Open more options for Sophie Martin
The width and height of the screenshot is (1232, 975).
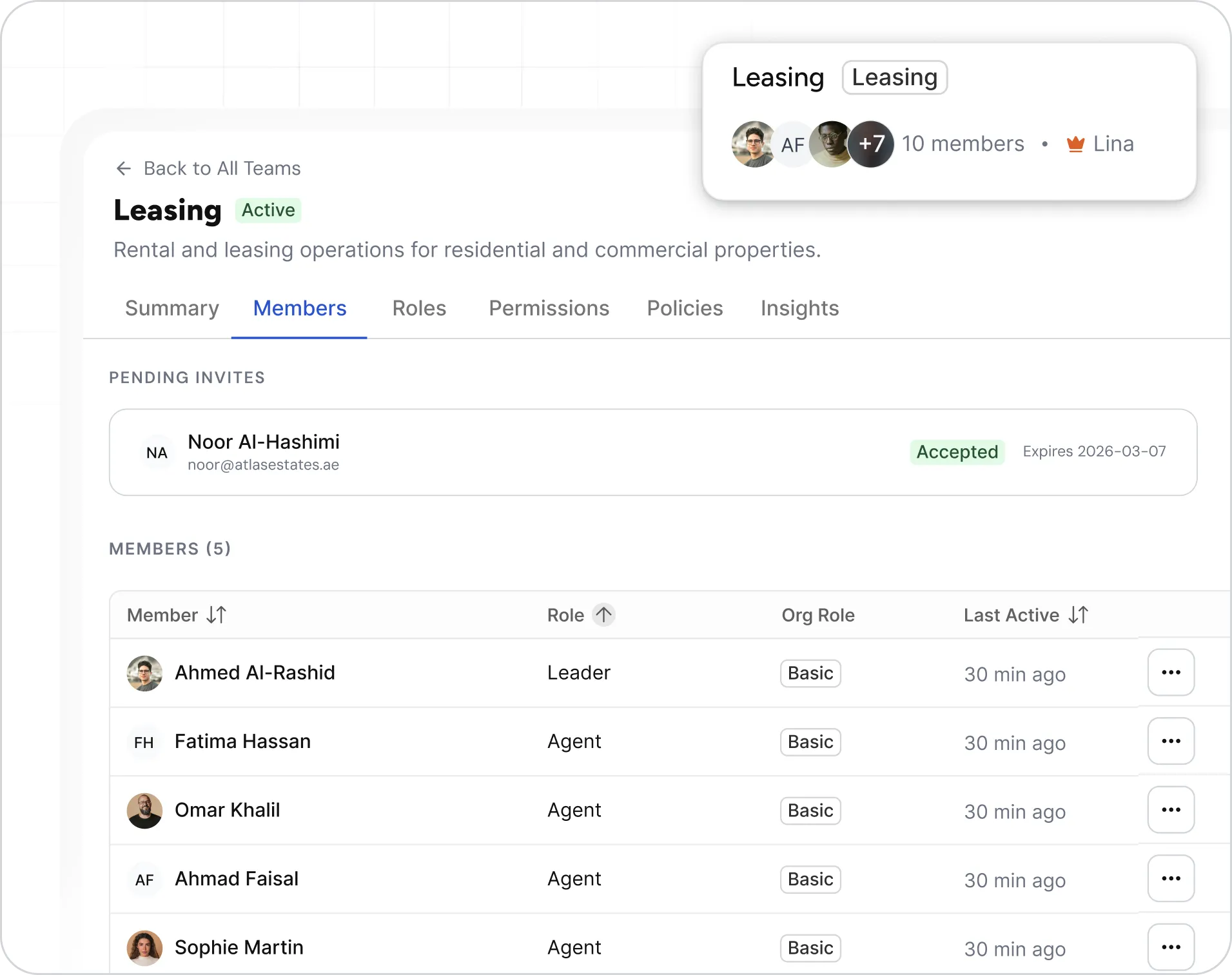pyautogui.click(x=1171, y=947)
